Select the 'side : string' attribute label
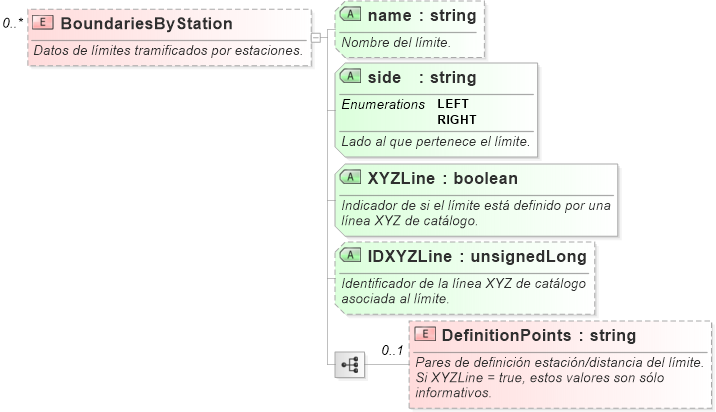The height and width of the screenshot is (412, 716). coord(422,78)
